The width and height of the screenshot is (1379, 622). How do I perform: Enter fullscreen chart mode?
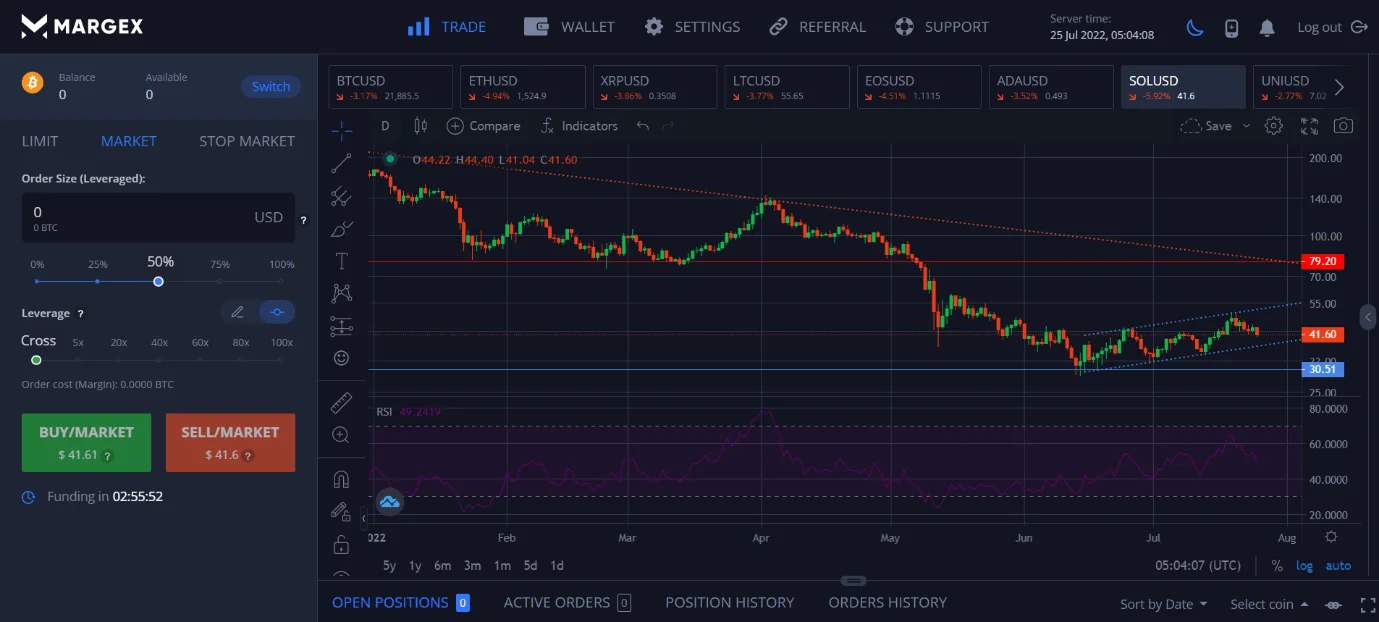coord(1309,126)
